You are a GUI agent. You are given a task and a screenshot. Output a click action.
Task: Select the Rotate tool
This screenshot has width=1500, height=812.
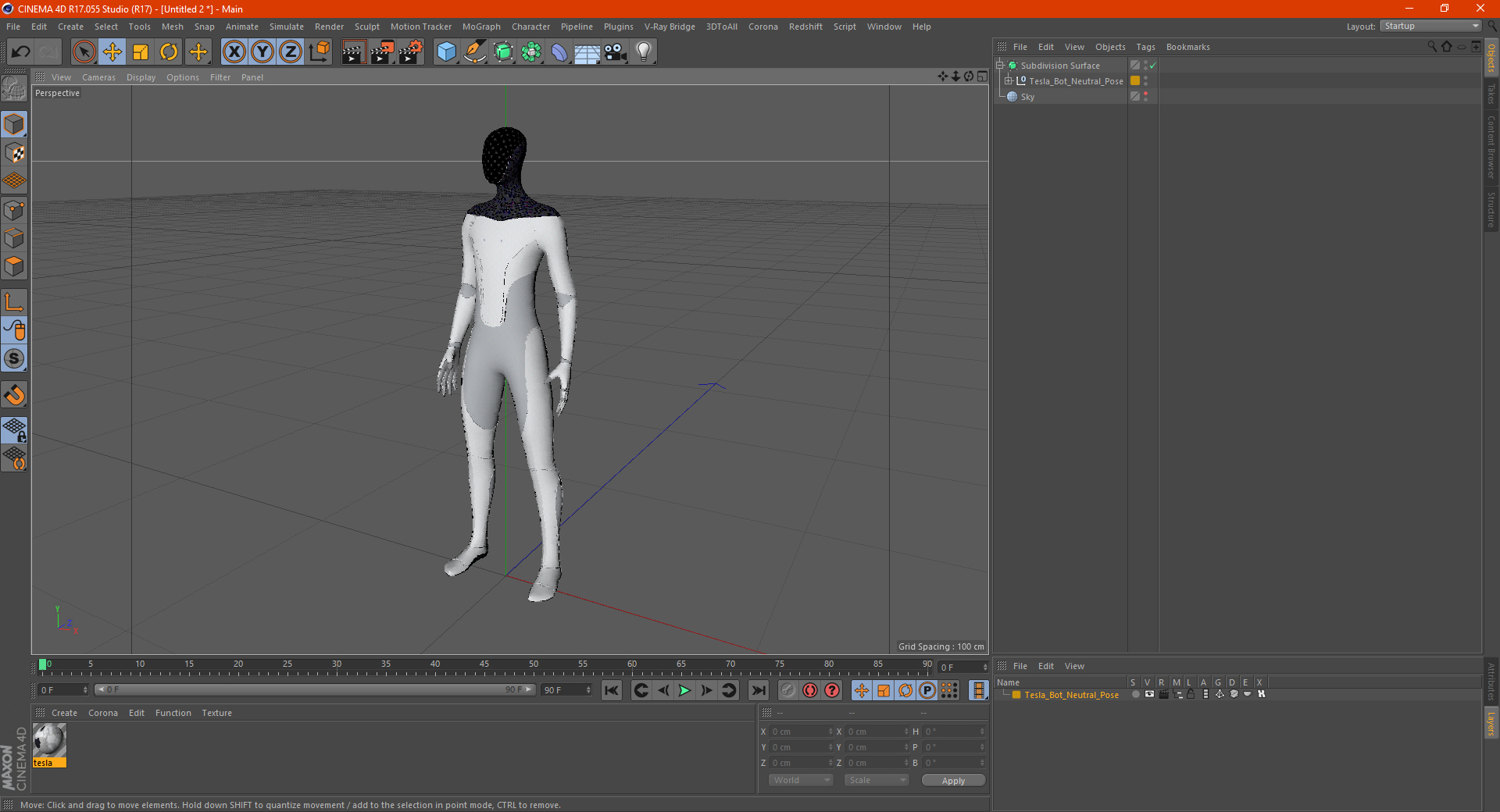coord(169,52)
